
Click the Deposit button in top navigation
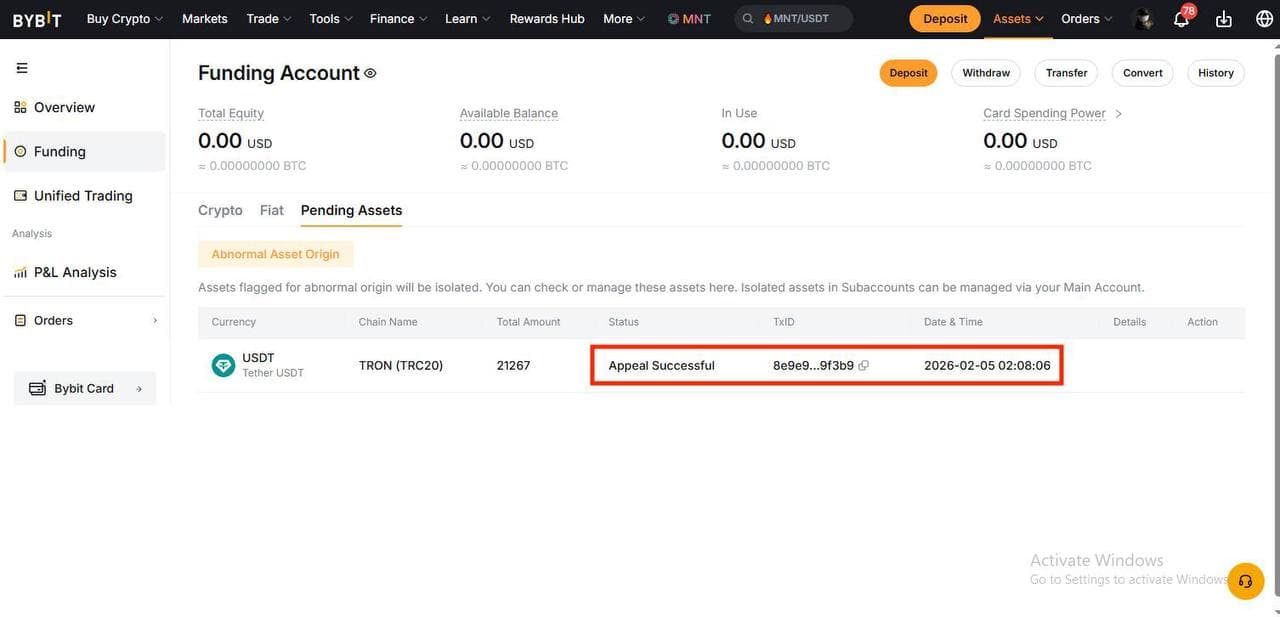coord(945,19)
